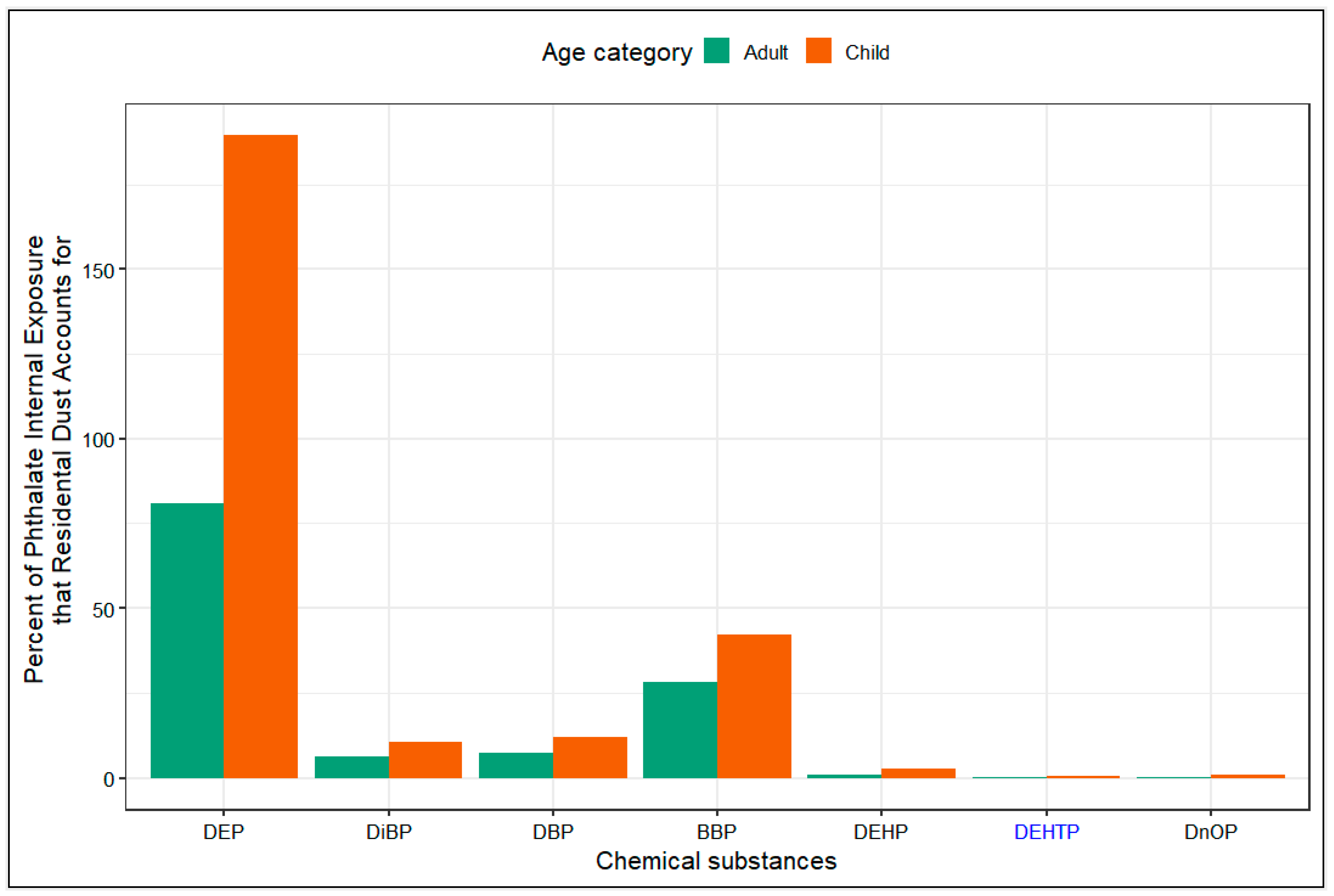Click the green Adult legend swatch

(x=716, y=51)
